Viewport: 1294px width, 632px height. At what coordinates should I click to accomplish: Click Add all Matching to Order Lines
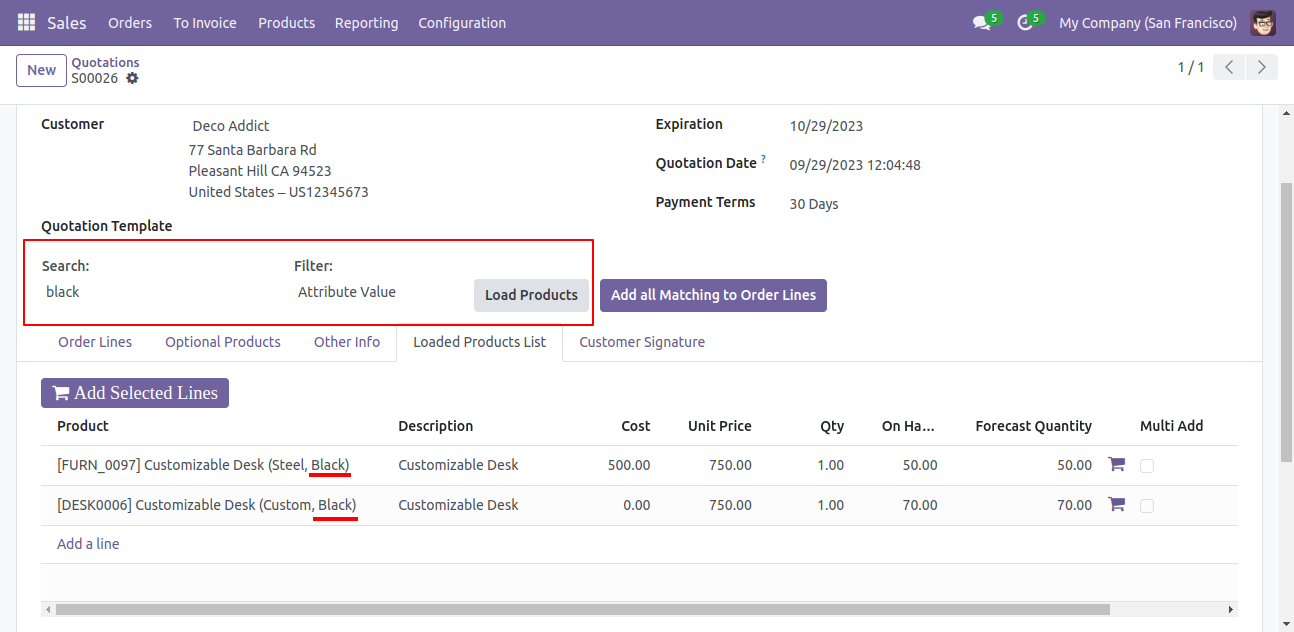click(713, 295)
